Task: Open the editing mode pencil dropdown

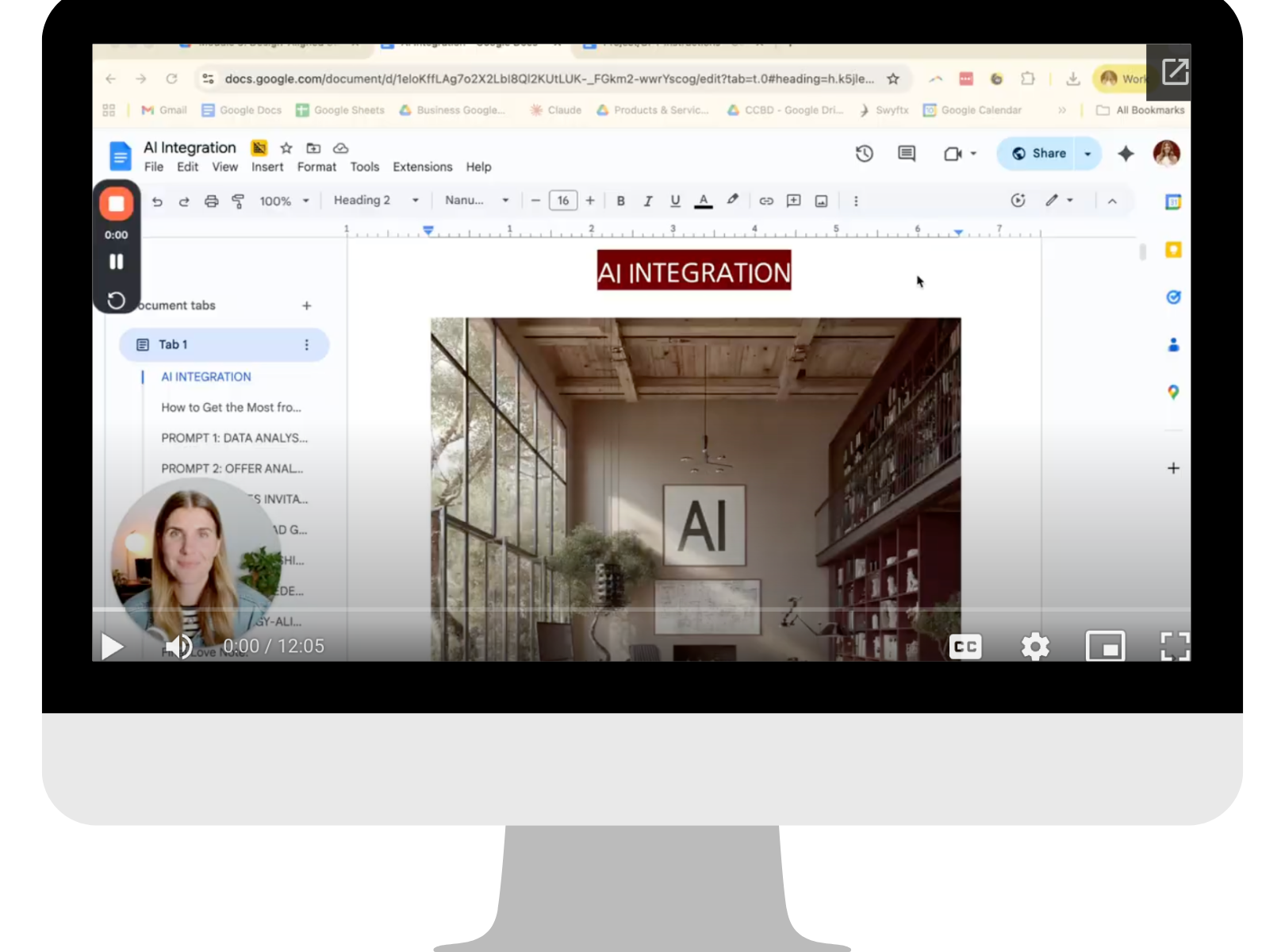Action: tap(1059, 201)
